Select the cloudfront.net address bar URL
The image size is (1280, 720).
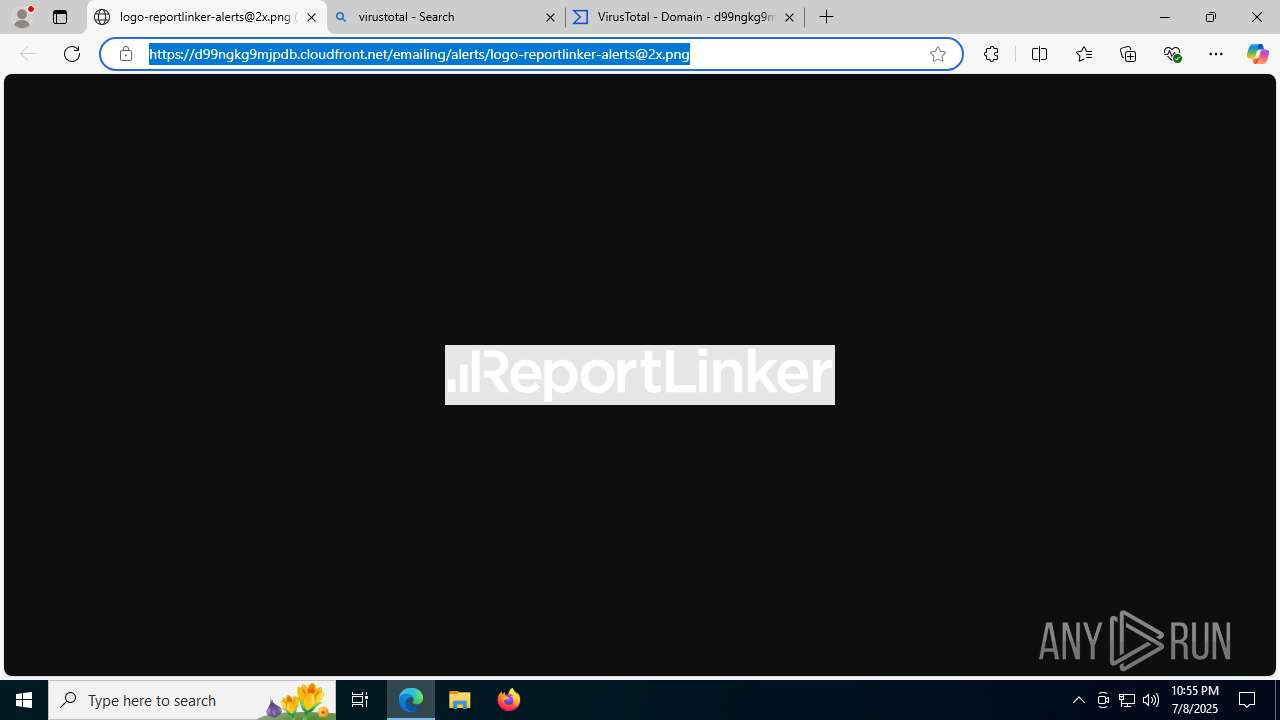point(419,54)
